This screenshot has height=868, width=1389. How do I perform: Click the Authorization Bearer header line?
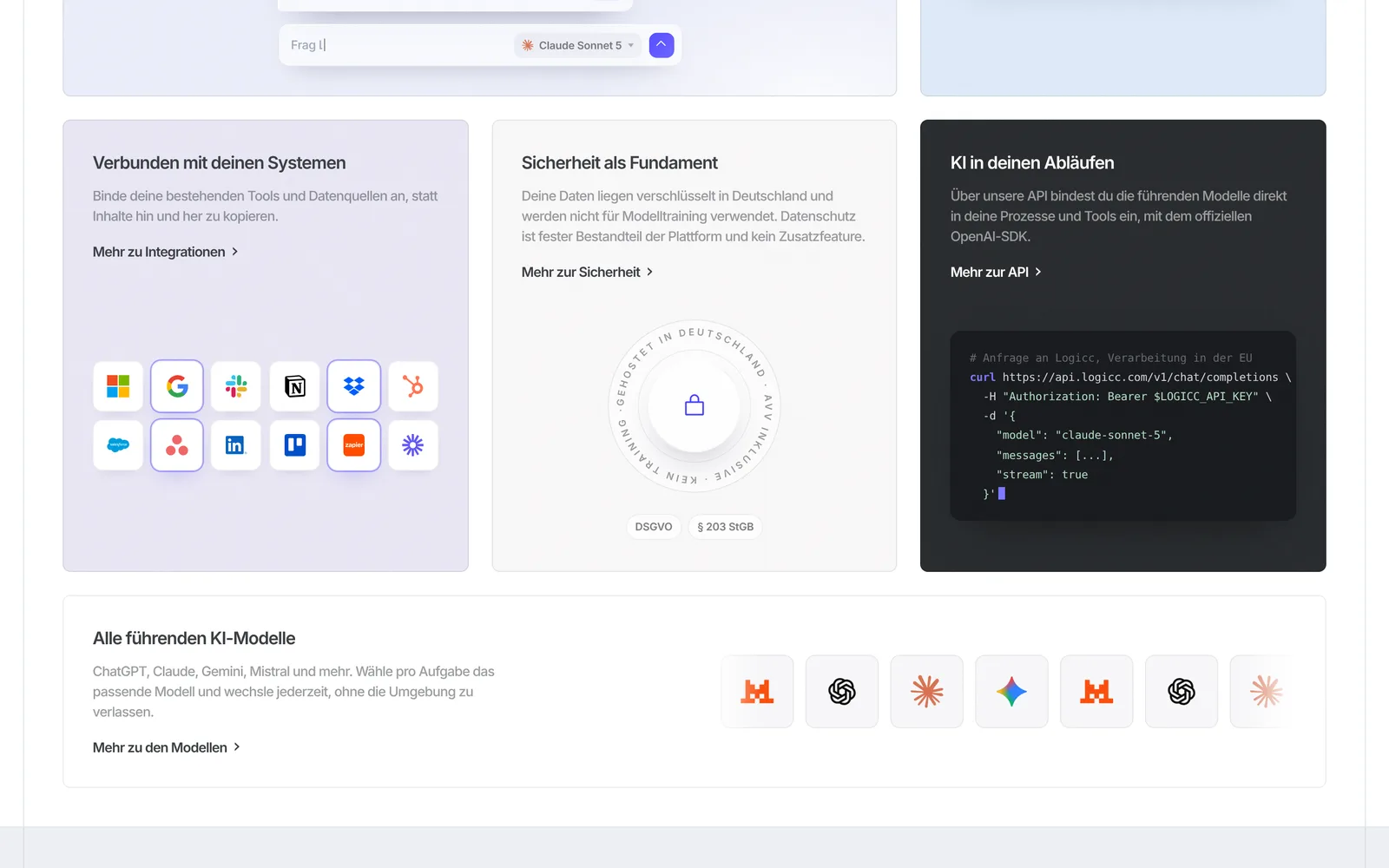pyautogui.click(x=1128, y=397)
